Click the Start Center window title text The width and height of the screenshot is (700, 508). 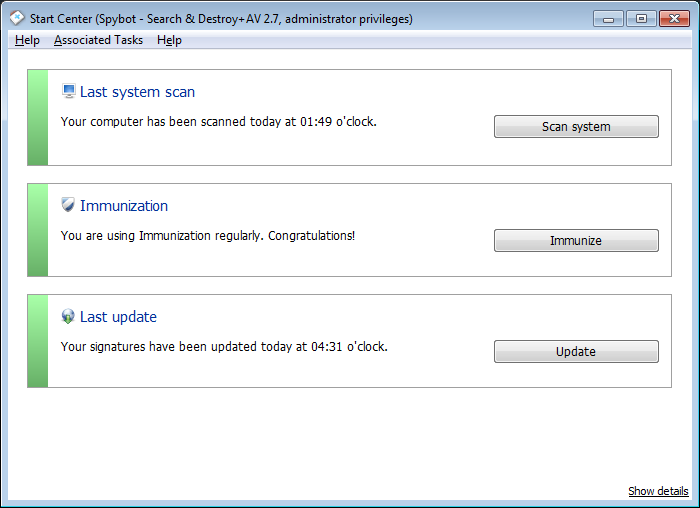tap(221, 19)
